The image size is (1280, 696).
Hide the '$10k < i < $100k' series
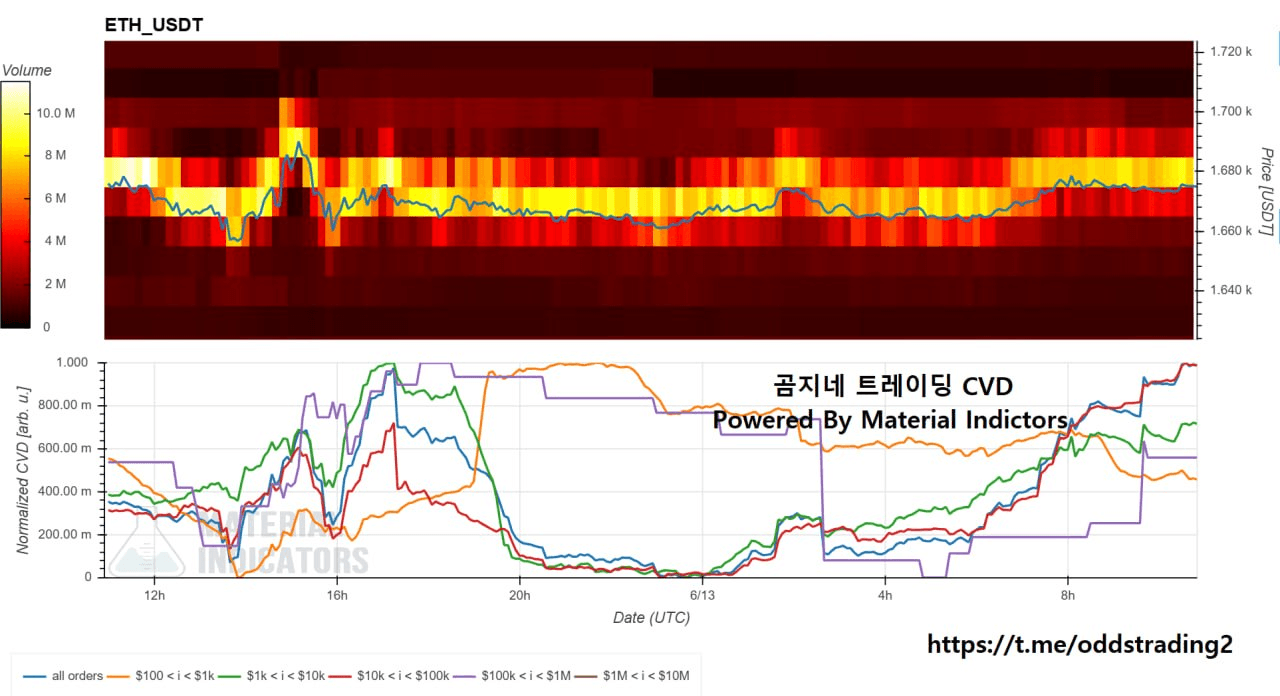(x=404, y=676)
